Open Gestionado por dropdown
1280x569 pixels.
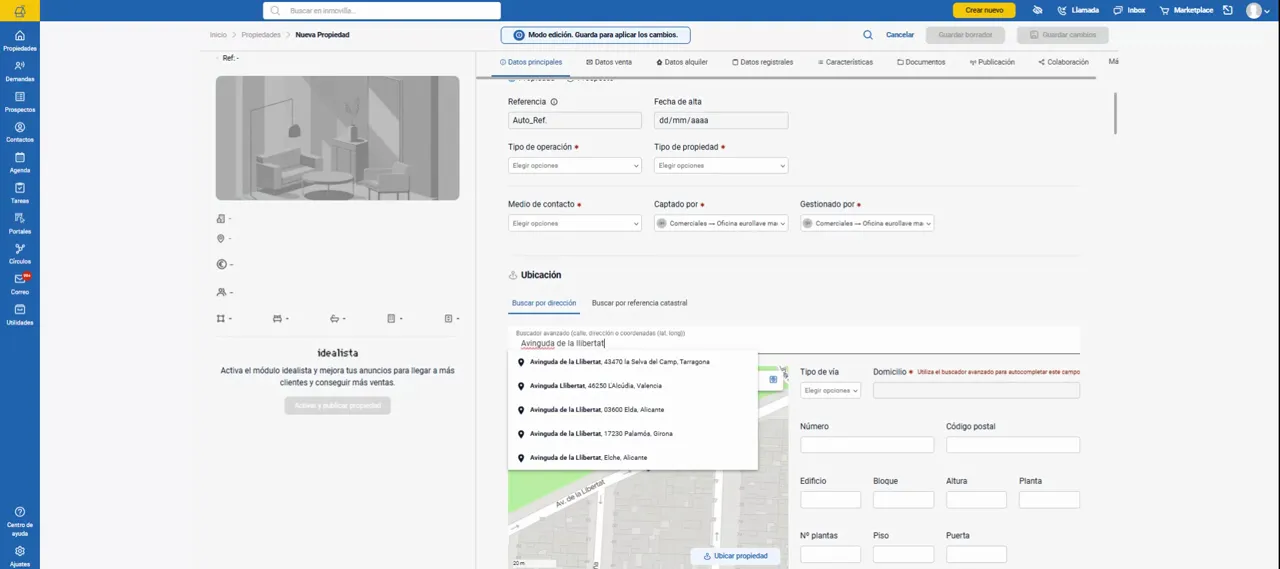(x=867, y=223)
